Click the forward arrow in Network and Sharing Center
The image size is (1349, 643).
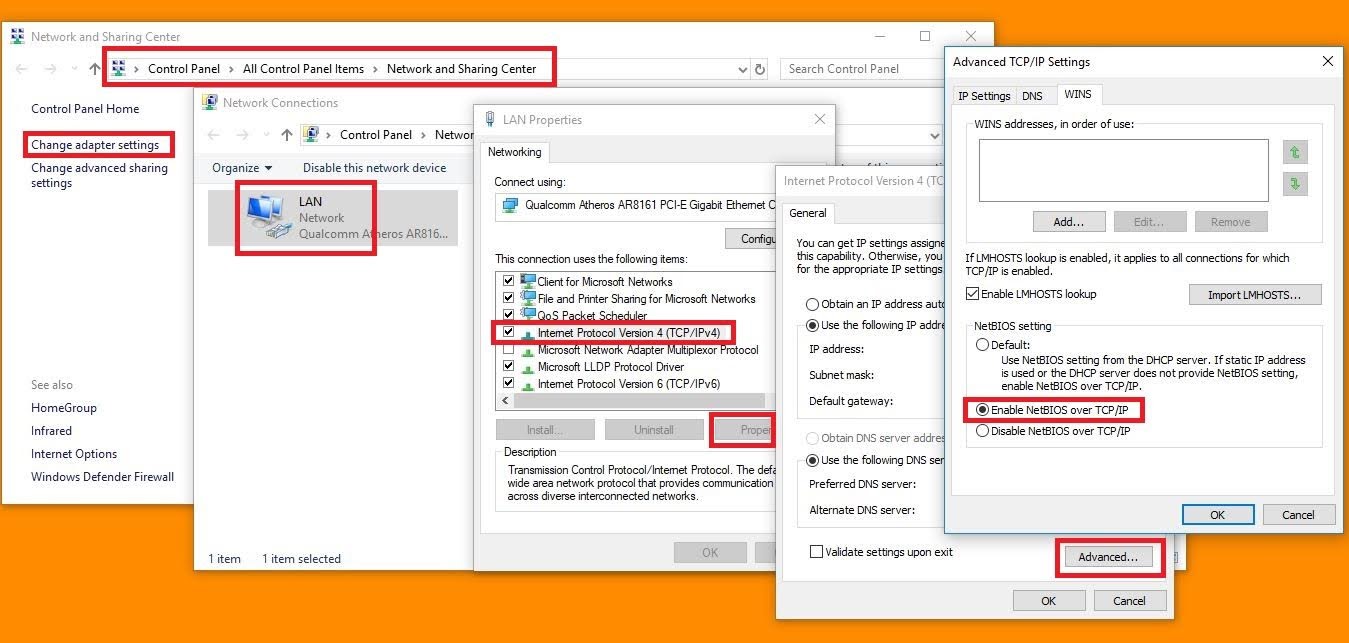pos(50,69)
